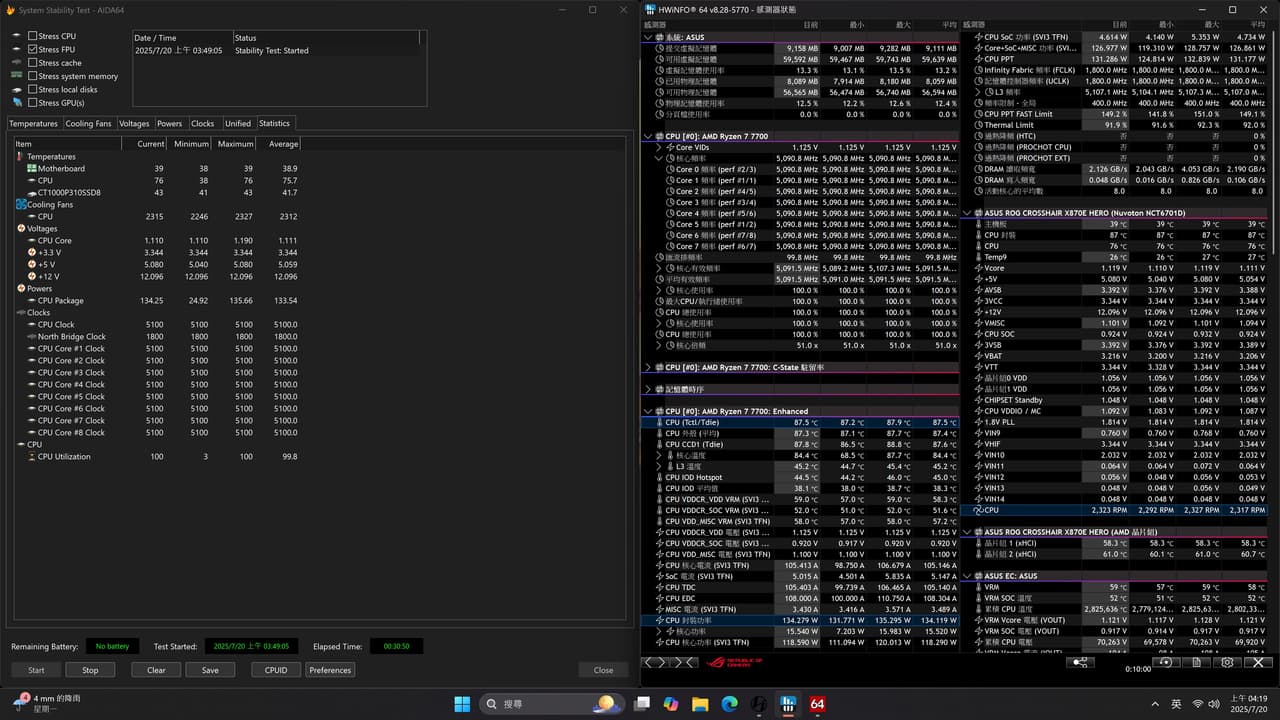This screenshot has height=720, width=1280.
Task: Open the Voltages tab
Action: [x=134, y=124]
